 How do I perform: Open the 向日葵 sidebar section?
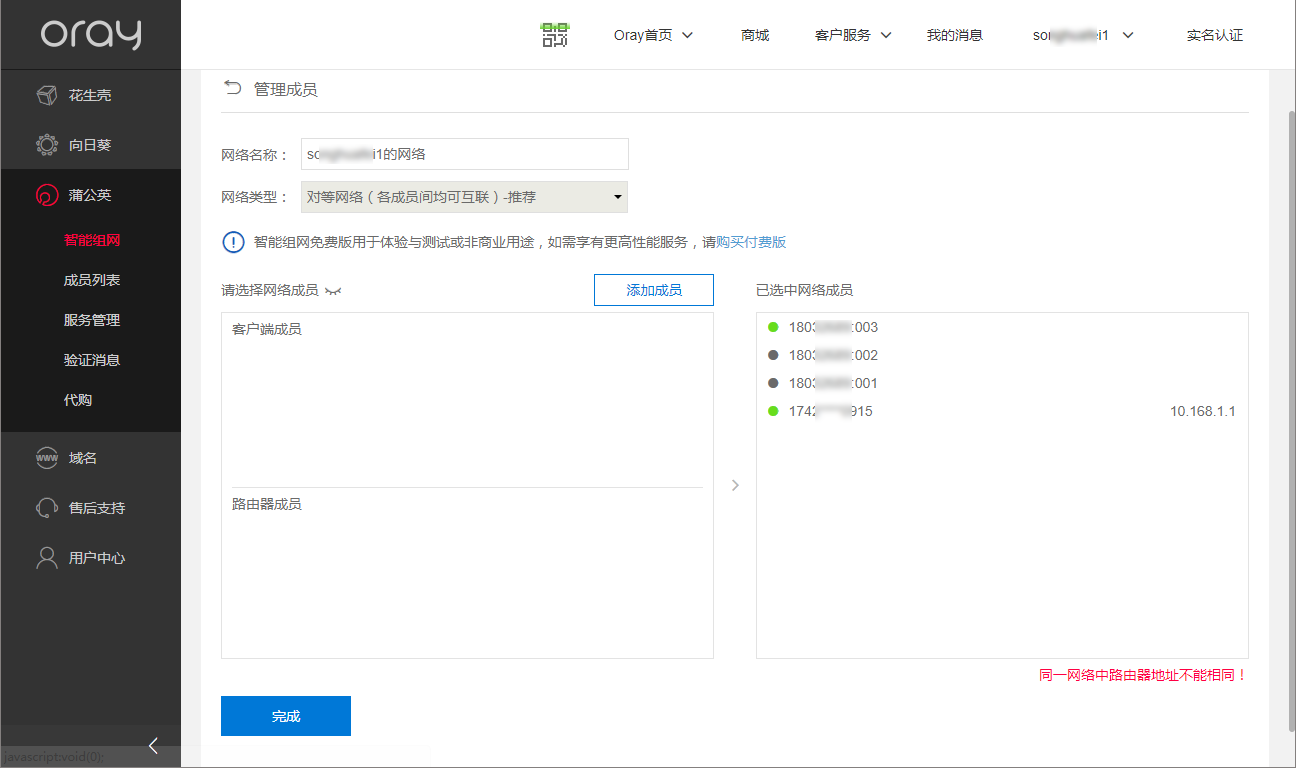coord(90,145)
